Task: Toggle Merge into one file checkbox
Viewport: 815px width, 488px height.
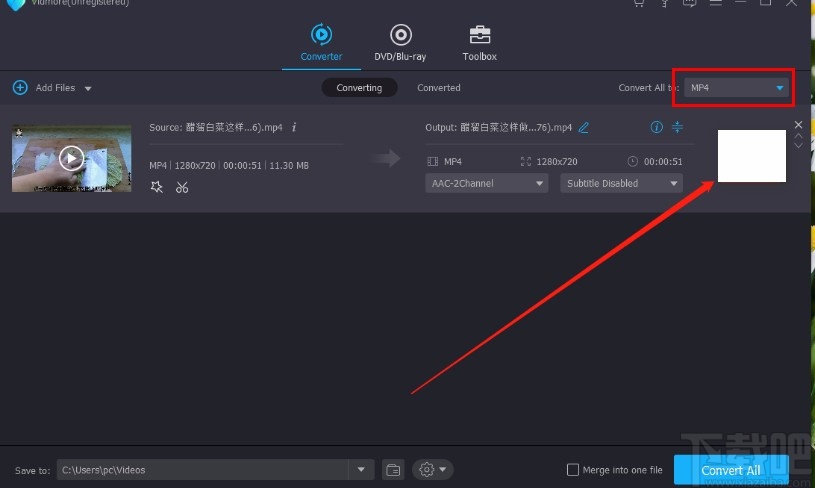Action: click(572, 470)
